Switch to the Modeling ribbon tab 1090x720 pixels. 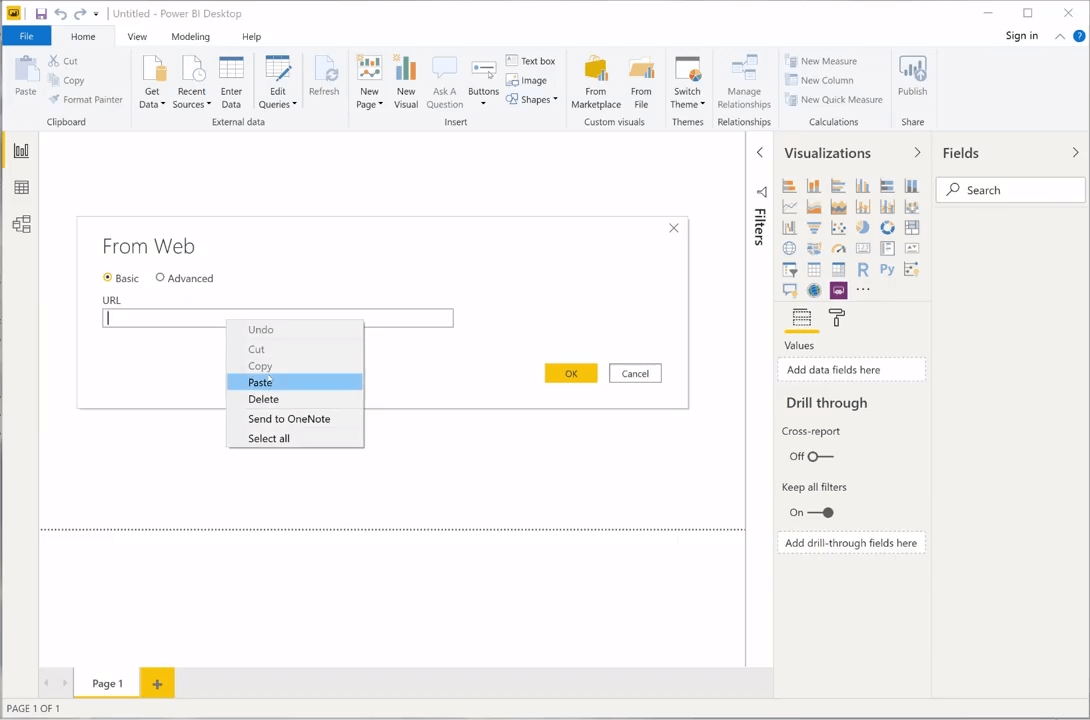(190, 37)
